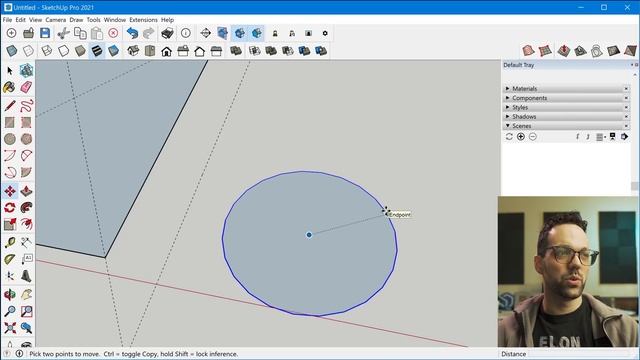Select the Text label tool
Image resolution: width=640 pixels, height=360 pixels.
pyautogui.click(x=27, y=259)
